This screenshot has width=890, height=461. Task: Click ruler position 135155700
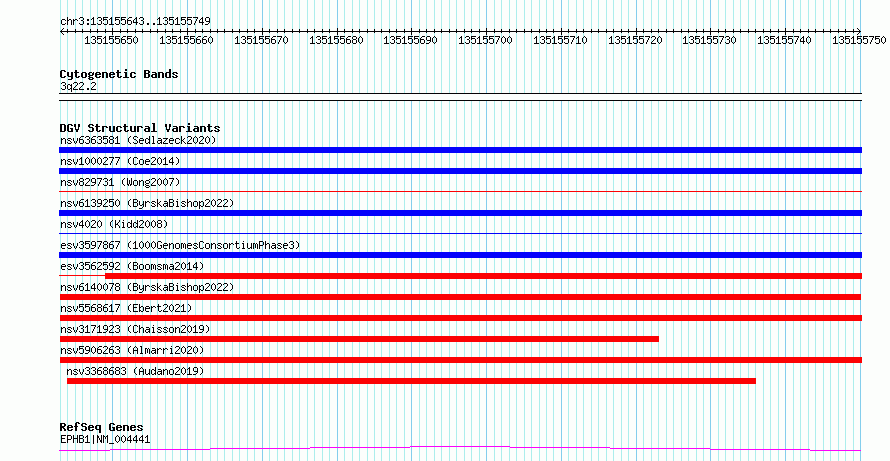(485, 40)
